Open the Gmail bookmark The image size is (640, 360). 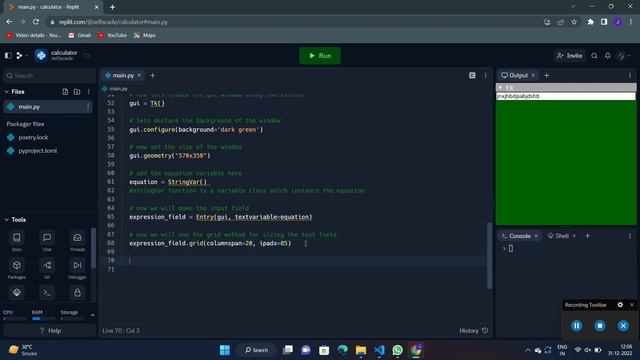pyautogui.click(x=80, y=36)
